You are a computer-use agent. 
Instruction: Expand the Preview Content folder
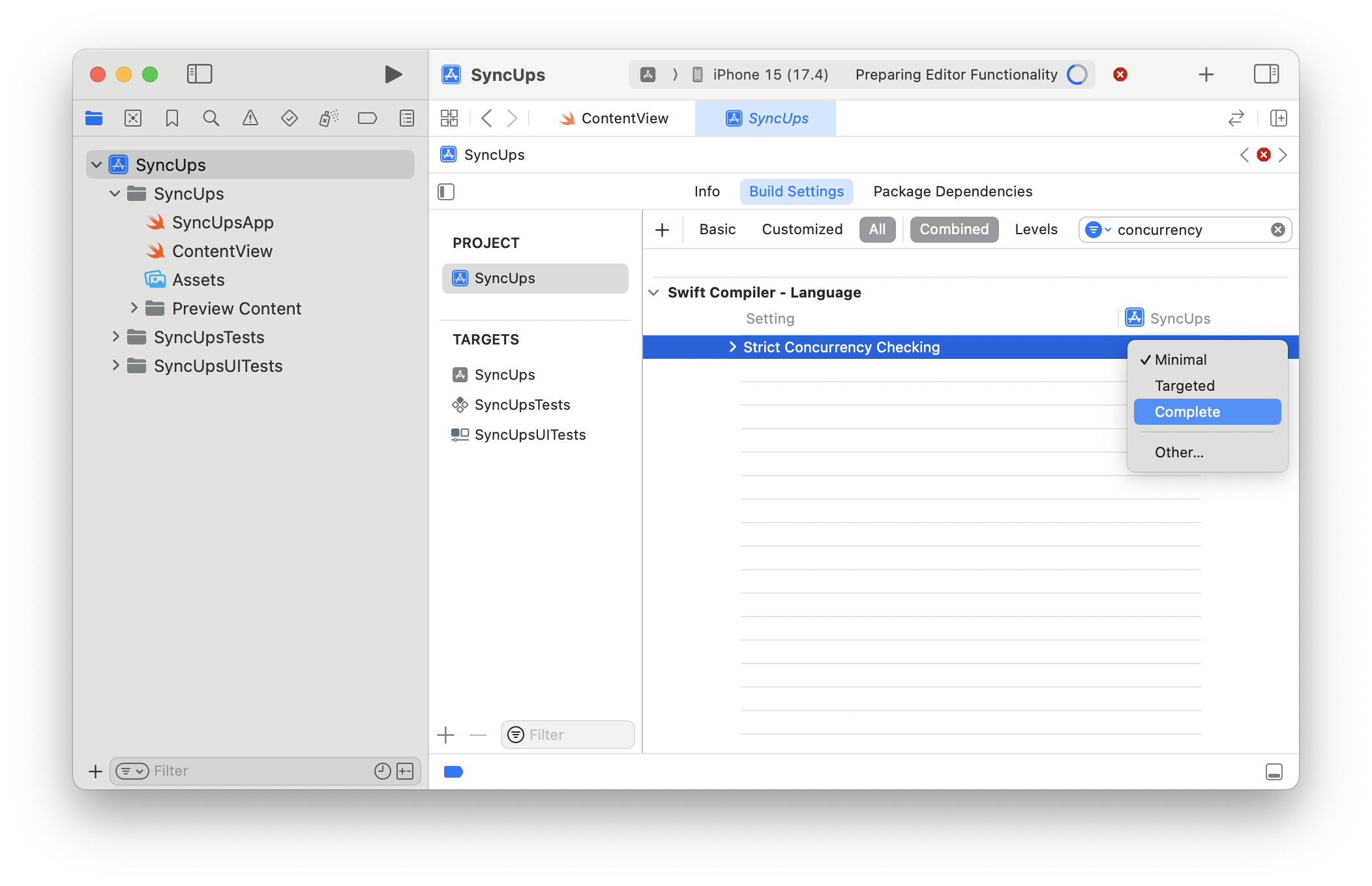(134, 308)
